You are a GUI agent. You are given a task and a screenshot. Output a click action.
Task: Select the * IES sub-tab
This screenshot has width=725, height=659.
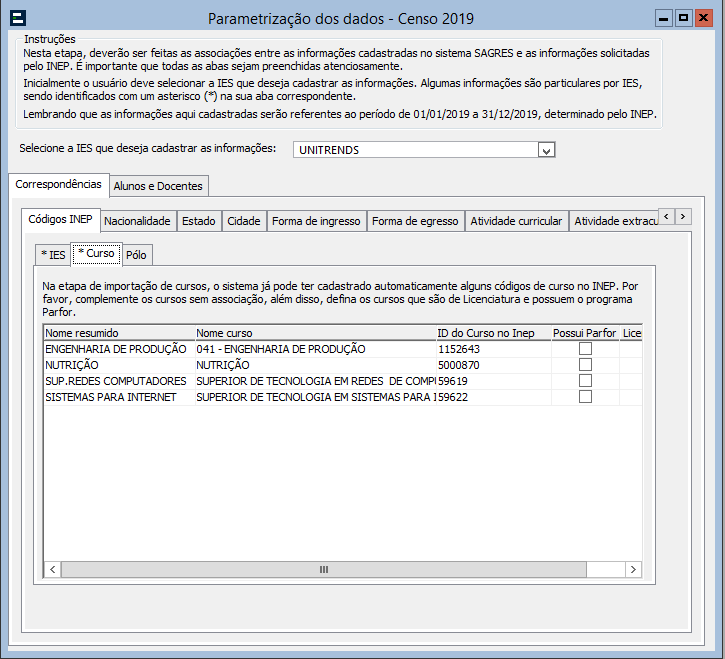point(53,255)
